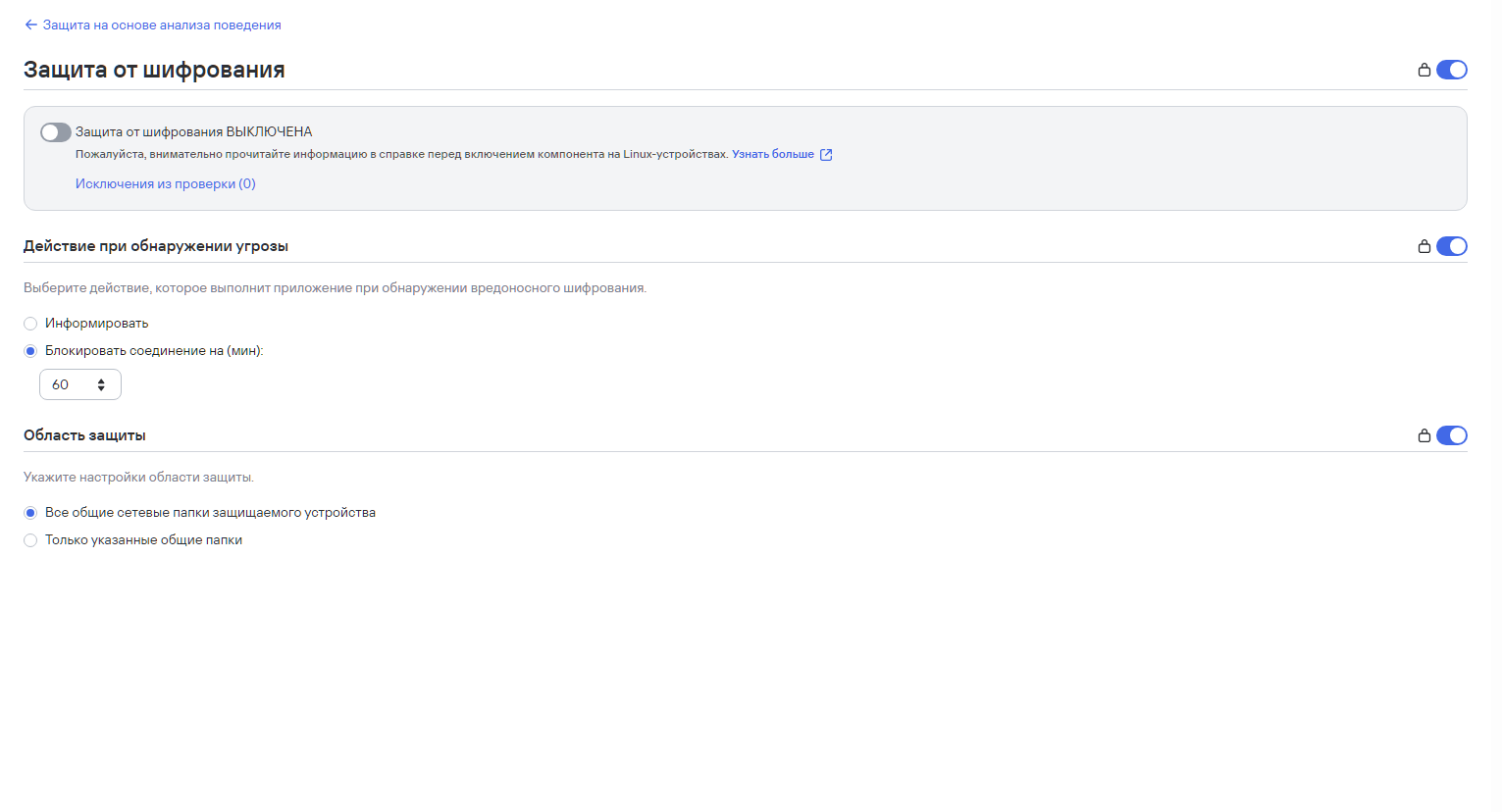Image resolution: width=1502 pixels, height=812 pixels.
Task: Choose 'Все общие сетевые папки защищаемого устройства'
Action: [x=30, y=513]
